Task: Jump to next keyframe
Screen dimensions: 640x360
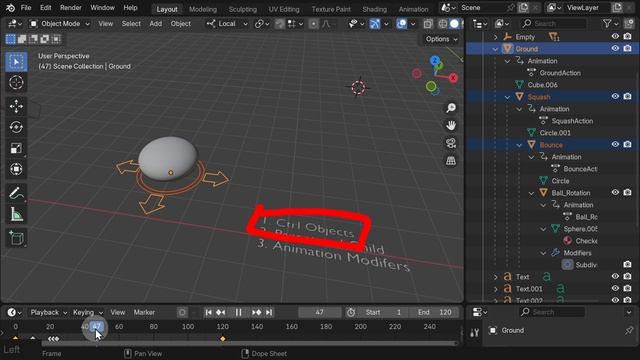Action: coord(256,312)
